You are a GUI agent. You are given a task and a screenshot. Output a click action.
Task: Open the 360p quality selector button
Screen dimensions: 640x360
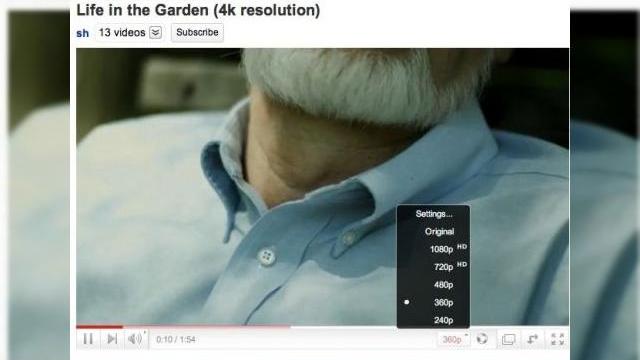pyautogui.click(x=453, y=339)
